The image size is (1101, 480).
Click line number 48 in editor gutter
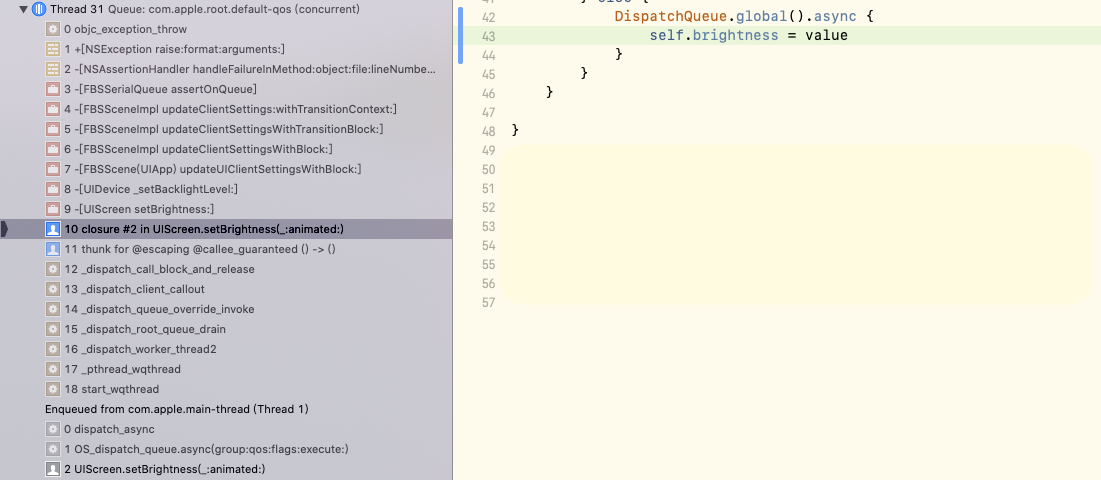[x=489, y=131]
